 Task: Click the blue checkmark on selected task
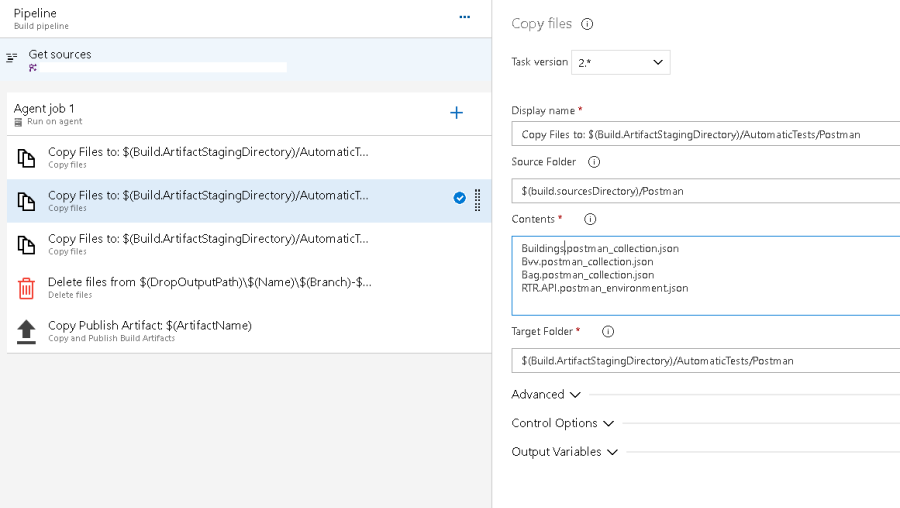[460, 198]
